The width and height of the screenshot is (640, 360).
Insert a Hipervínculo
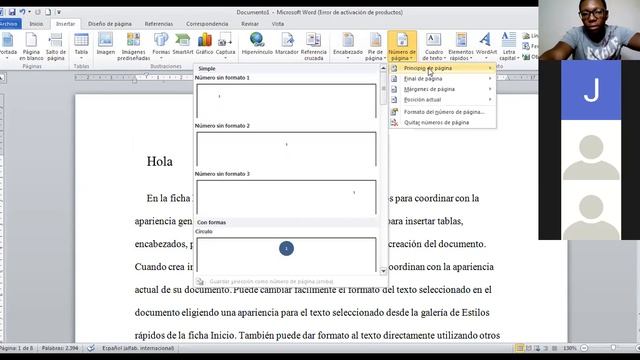(257, 44)
